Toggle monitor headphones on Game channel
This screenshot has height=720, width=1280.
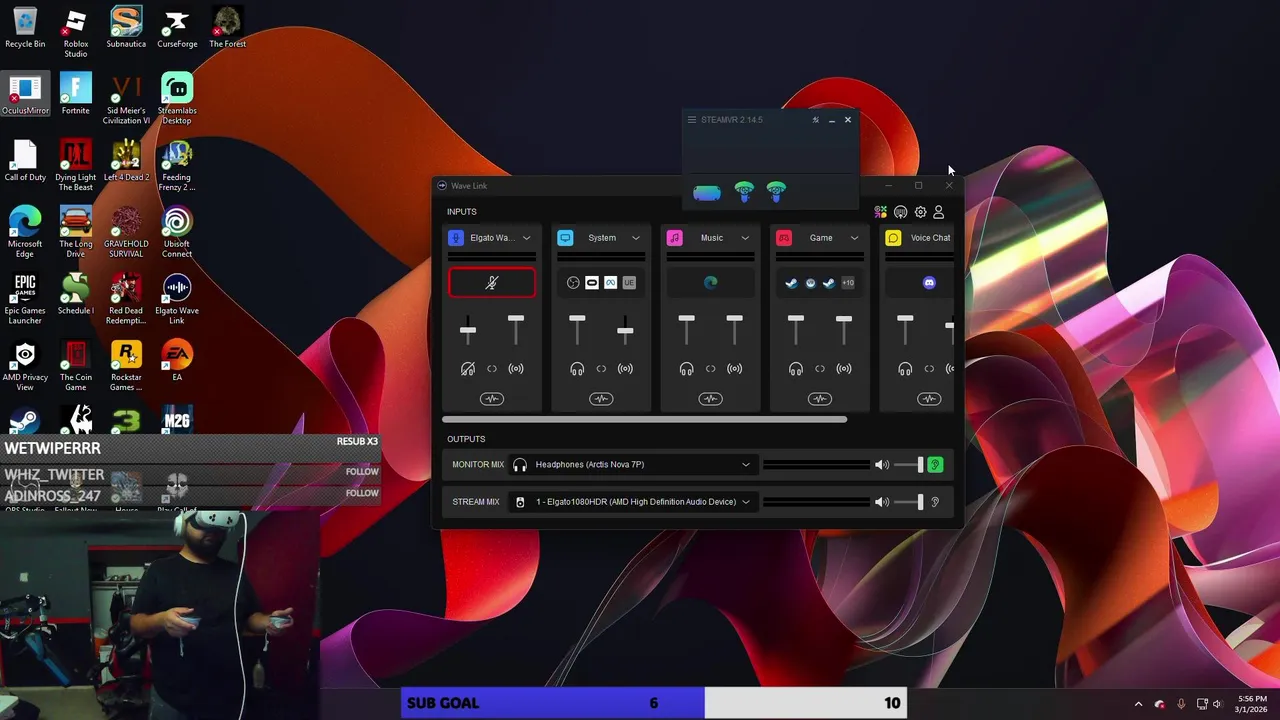tap(796, 369)
